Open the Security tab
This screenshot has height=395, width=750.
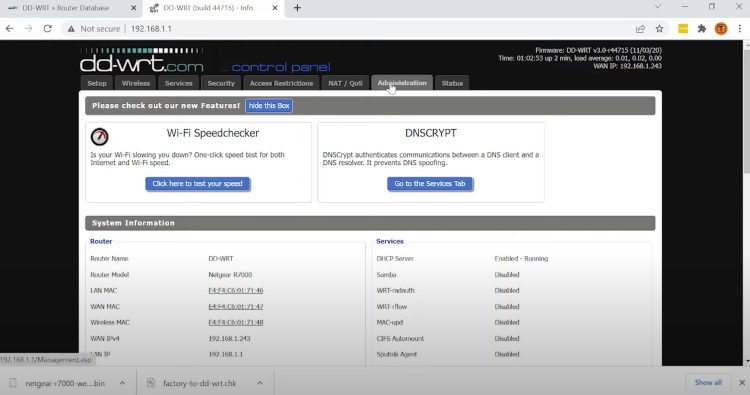click(221, 83)
